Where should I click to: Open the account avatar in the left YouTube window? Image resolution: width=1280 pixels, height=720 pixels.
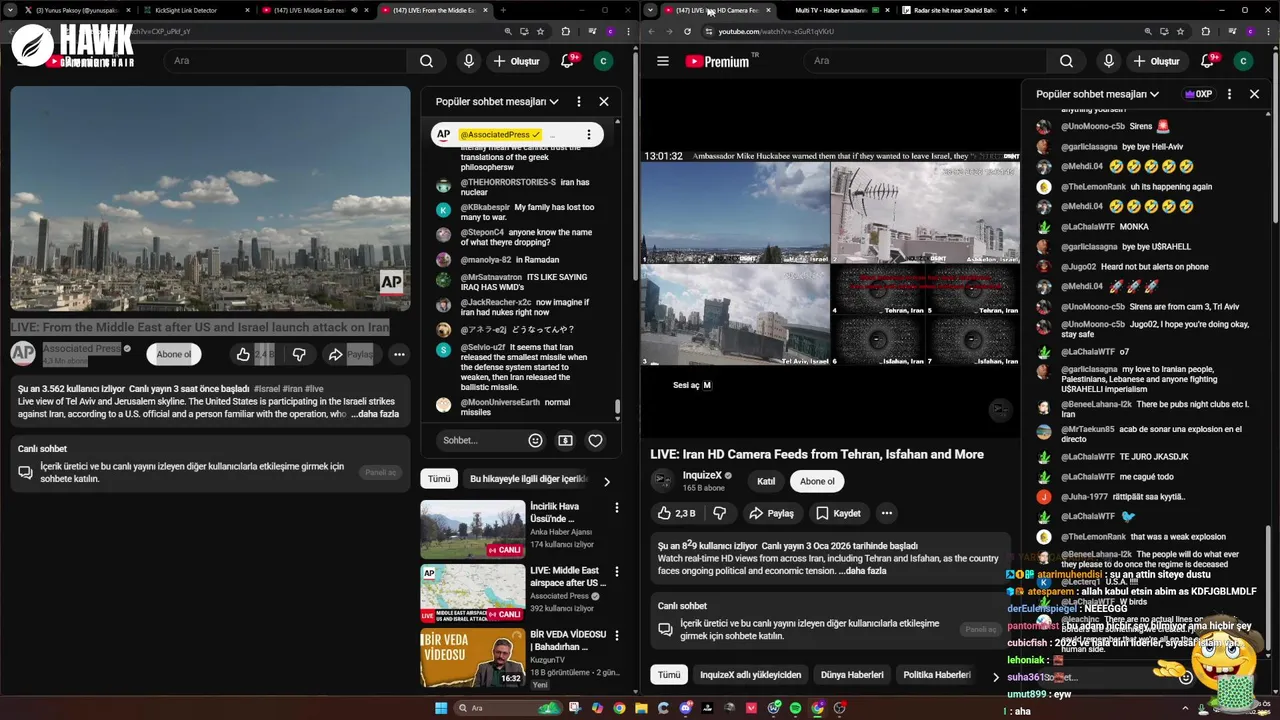tap(603, 61)
